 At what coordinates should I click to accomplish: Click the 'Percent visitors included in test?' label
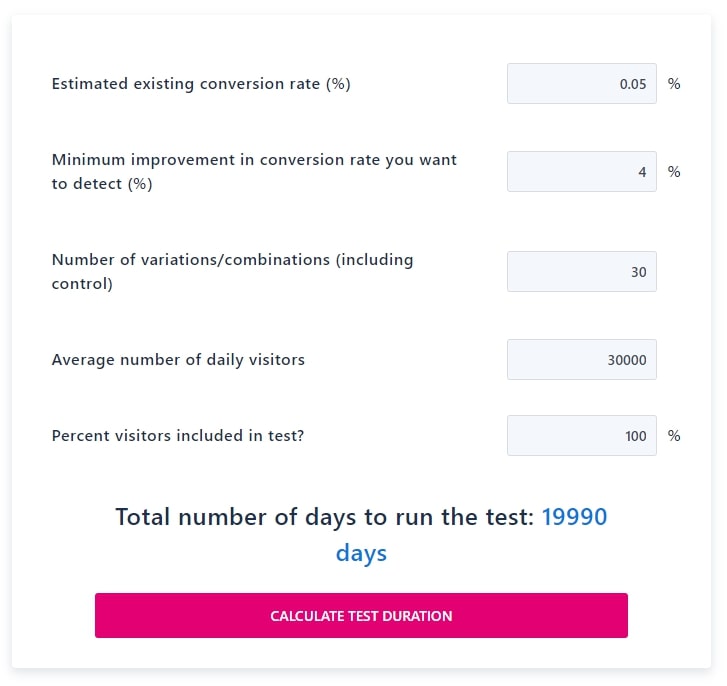pos(178,436)
